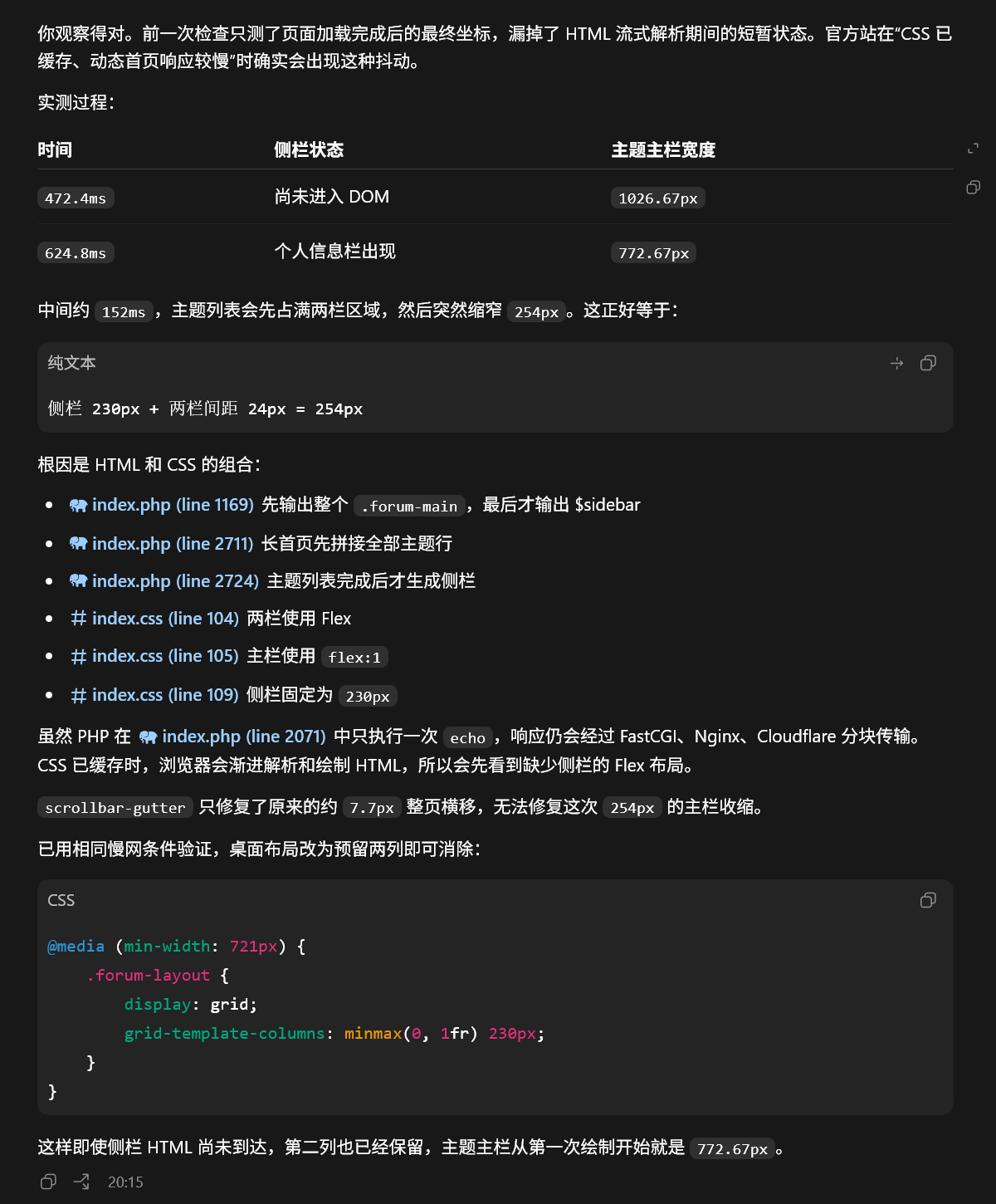Select the echo inline code
The height and width of the screenshot is (1204, 996).
coord(467,737)
